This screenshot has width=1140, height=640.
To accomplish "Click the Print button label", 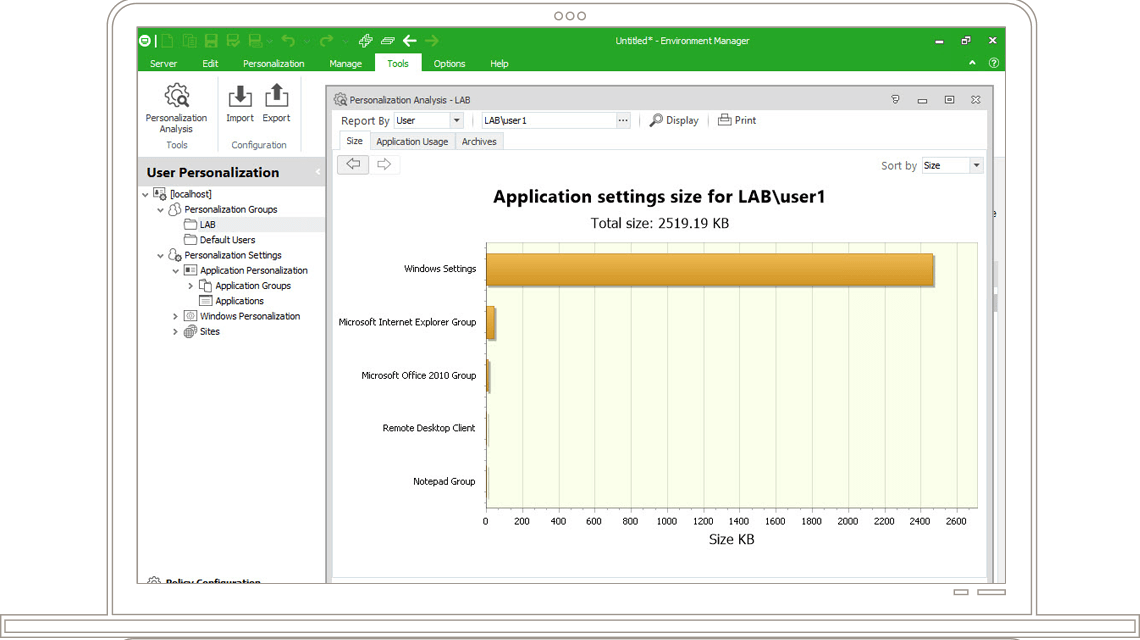I will tap(745, 121).
